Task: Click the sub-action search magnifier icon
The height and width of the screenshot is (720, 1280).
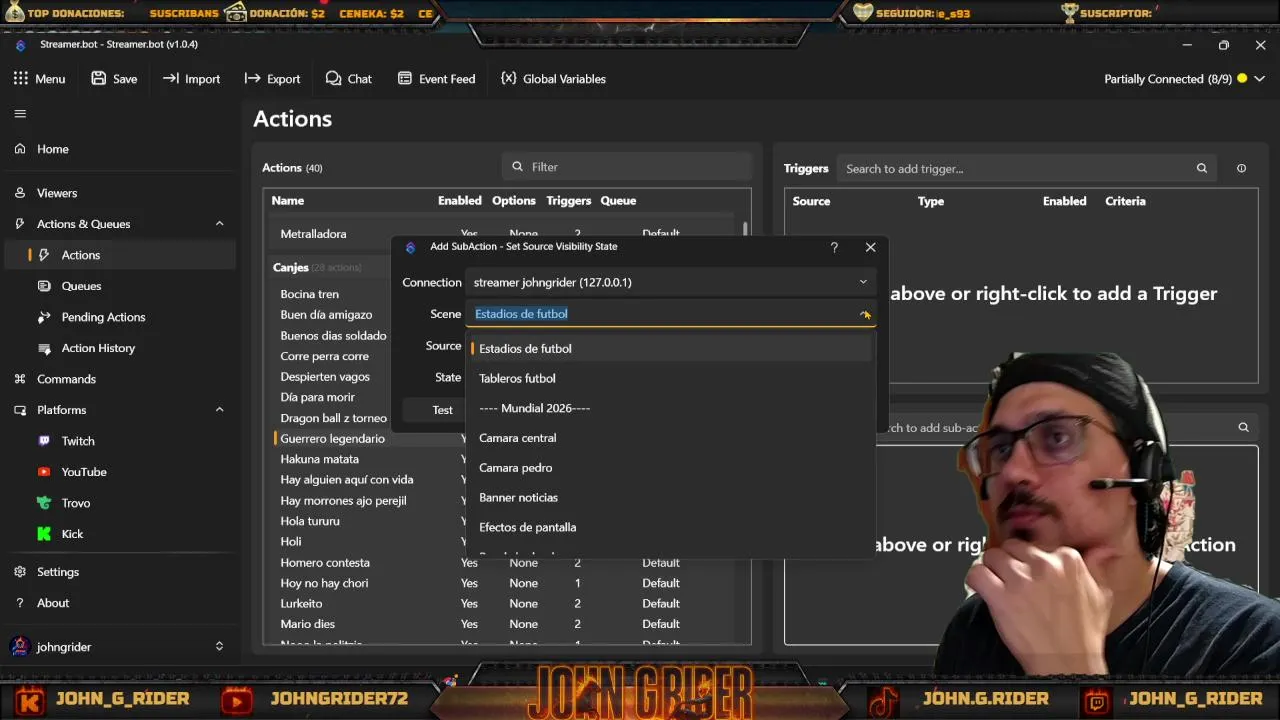Action: coord(1243,427)
